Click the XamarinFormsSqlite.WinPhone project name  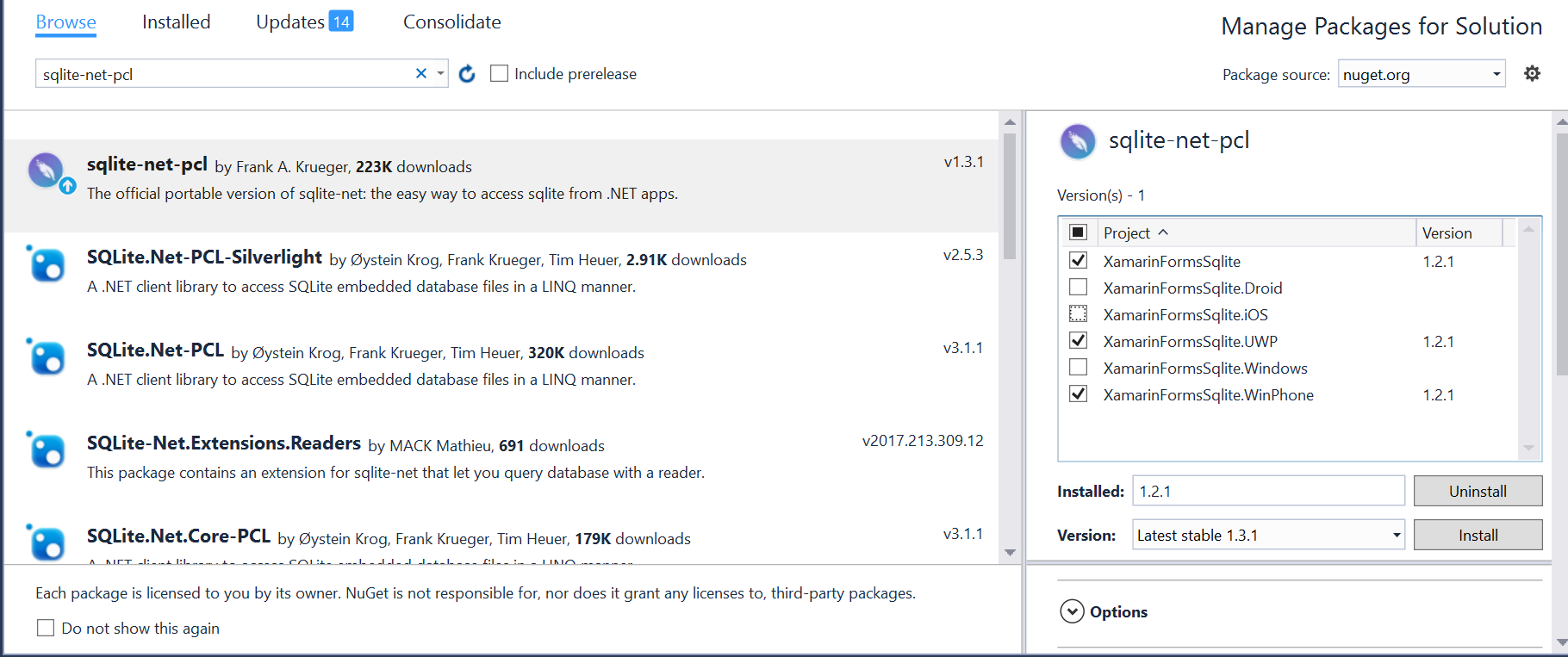tap(1209, 394)
